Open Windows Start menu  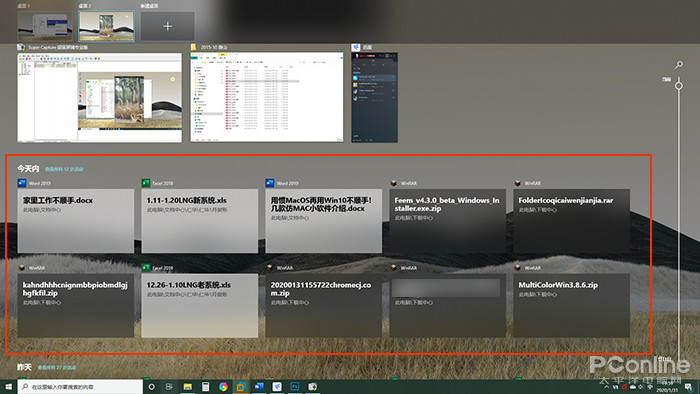pos(8,387)
